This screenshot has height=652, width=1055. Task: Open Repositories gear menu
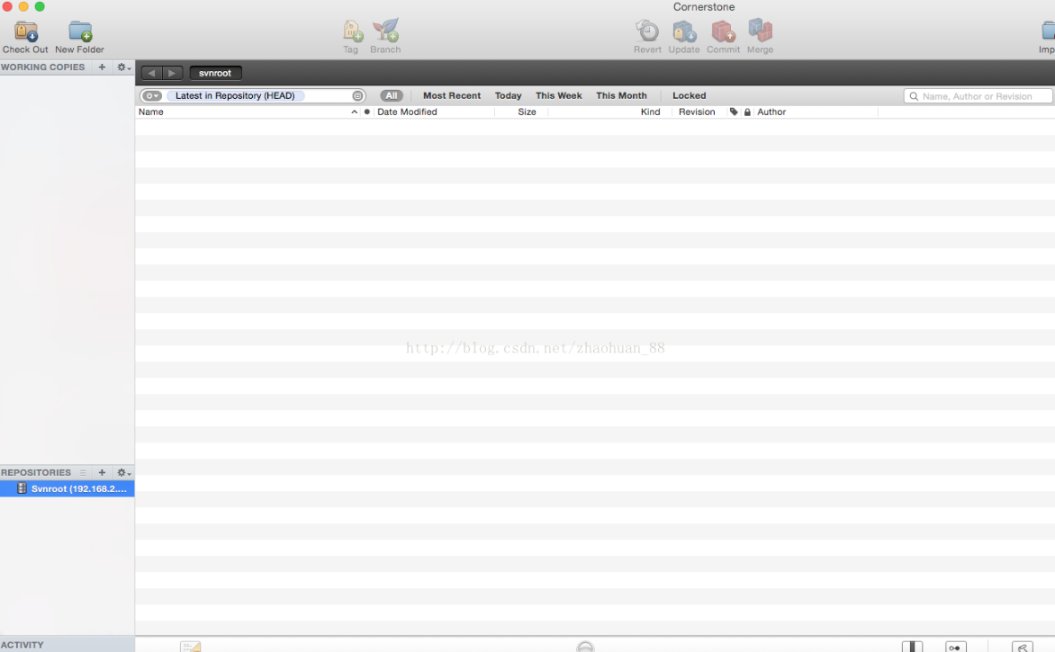[x=123, y=472]
